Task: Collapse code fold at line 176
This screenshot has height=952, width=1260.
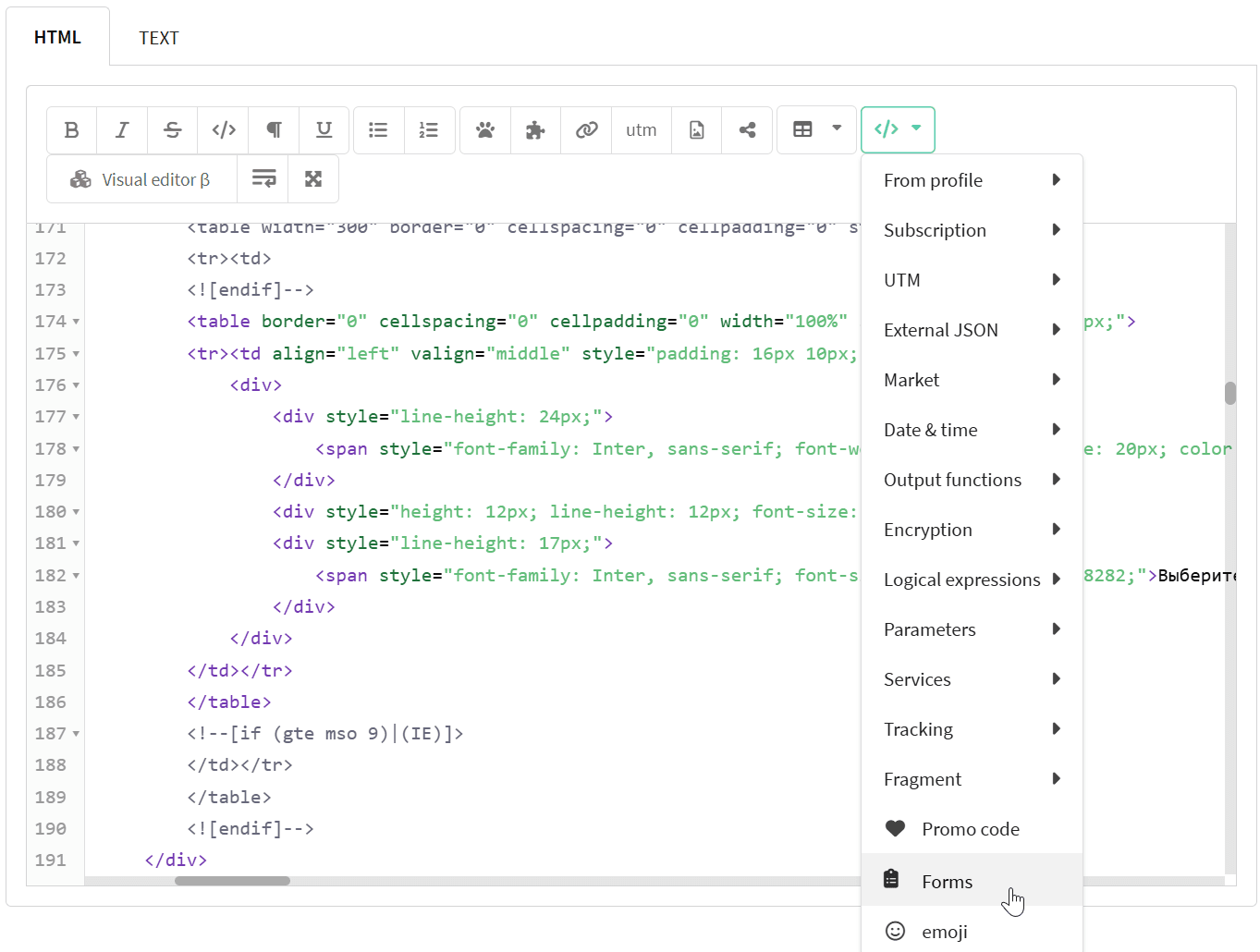Action: coord(76,385)
